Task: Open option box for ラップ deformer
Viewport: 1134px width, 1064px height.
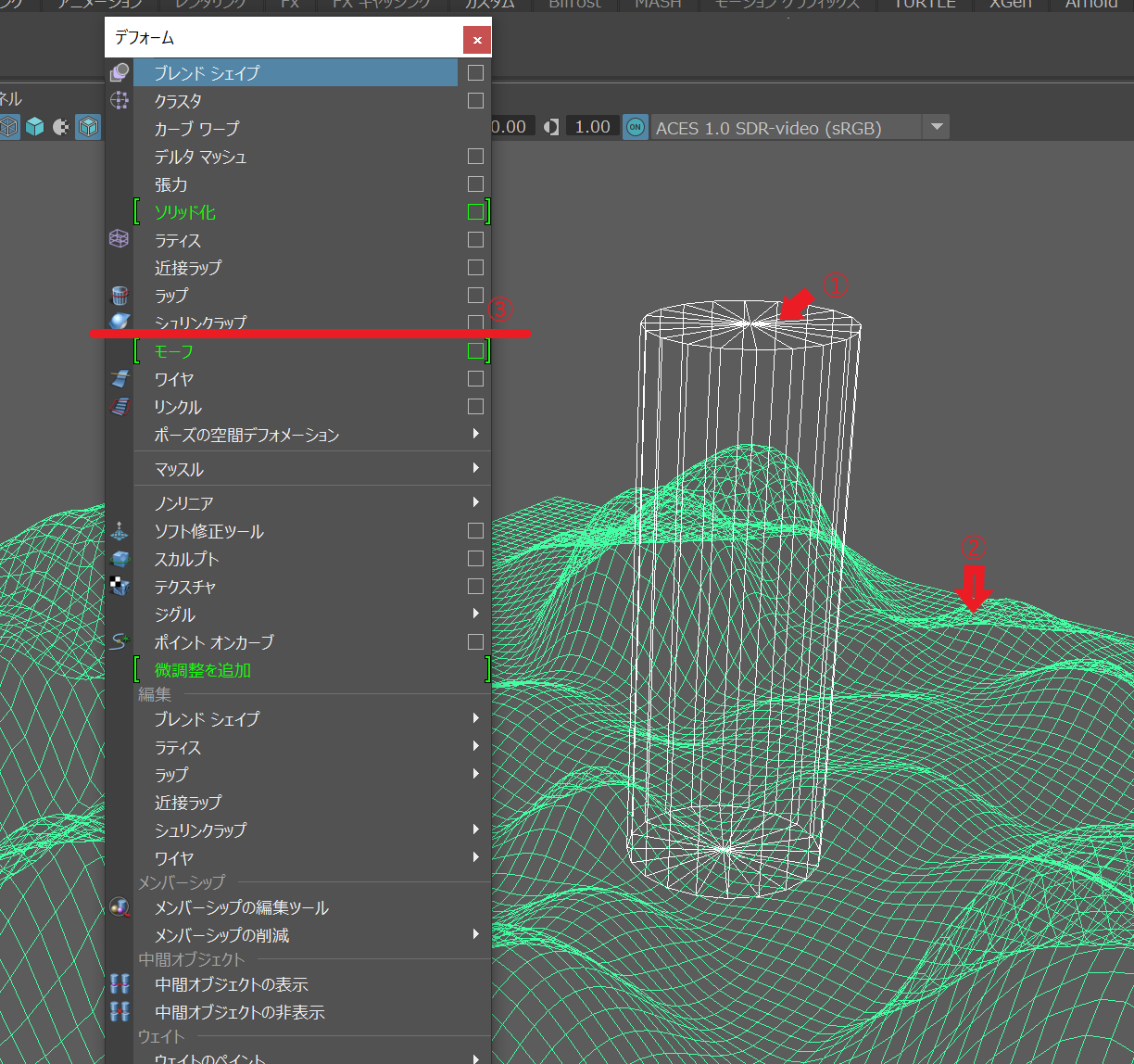Action: click(x=475, y=296)
